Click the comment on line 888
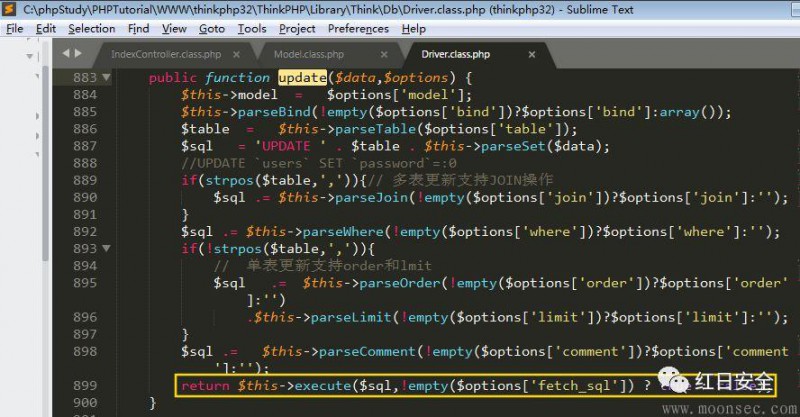 tap(318, 163)
